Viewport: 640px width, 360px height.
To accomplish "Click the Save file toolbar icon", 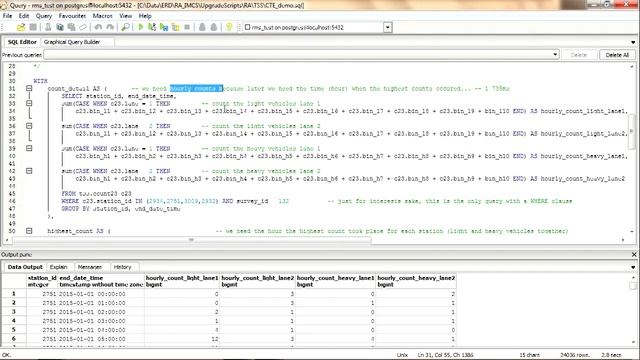I will click(x=33, y=27).
